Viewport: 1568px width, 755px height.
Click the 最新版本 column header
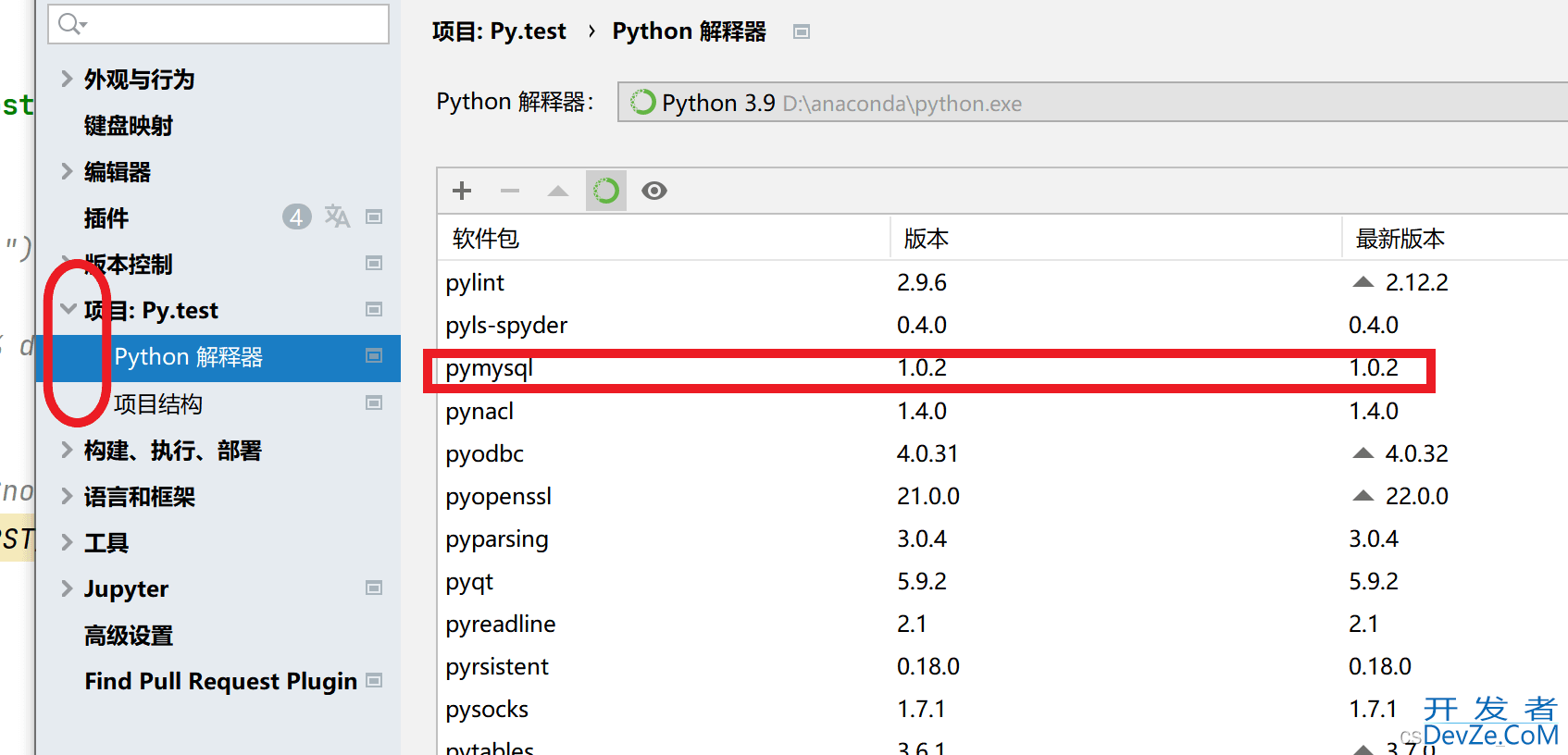(1400, 239)
